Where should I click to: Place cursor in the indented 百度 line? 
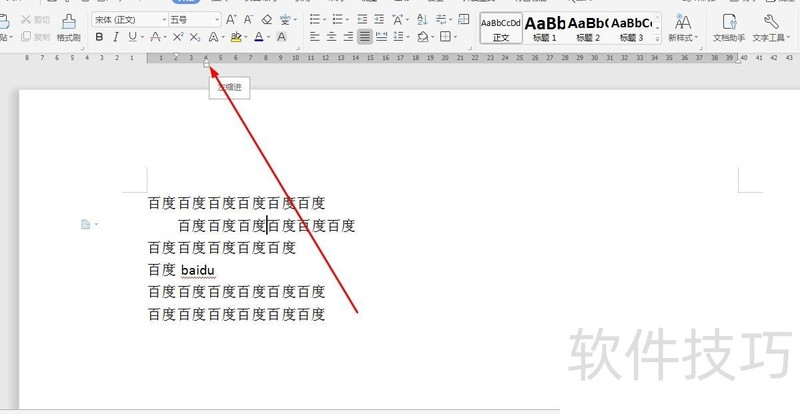pos(266,226)
